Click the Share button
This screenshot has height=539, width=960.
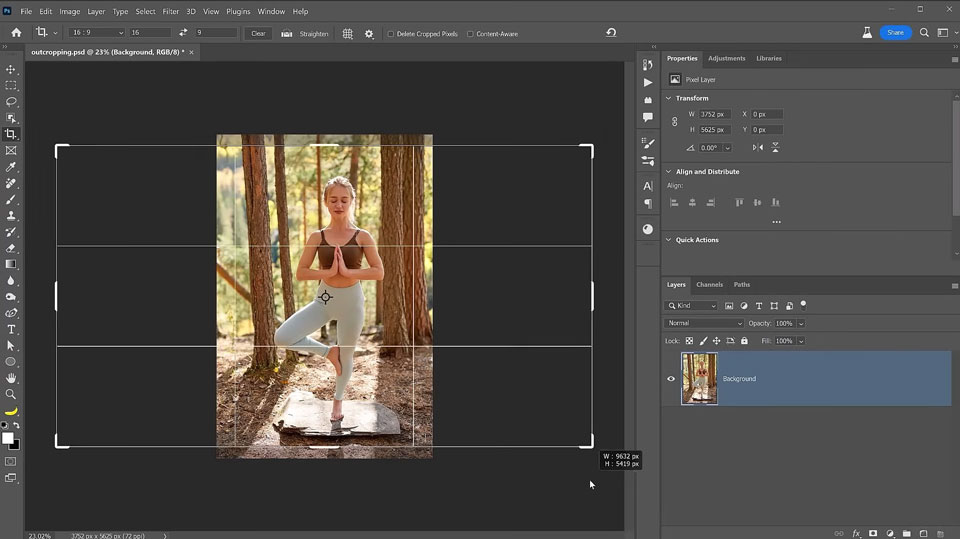pos(895,32)
